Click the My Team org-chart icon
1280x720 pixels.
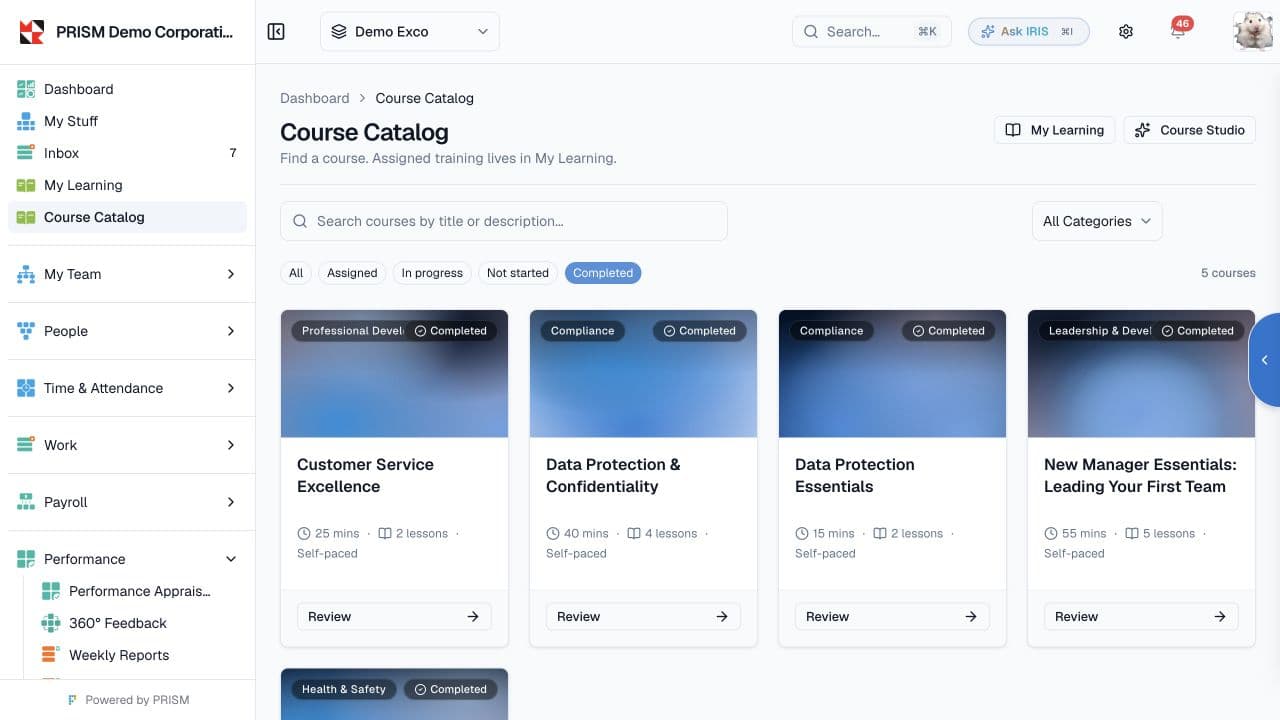tap(26, 274)
